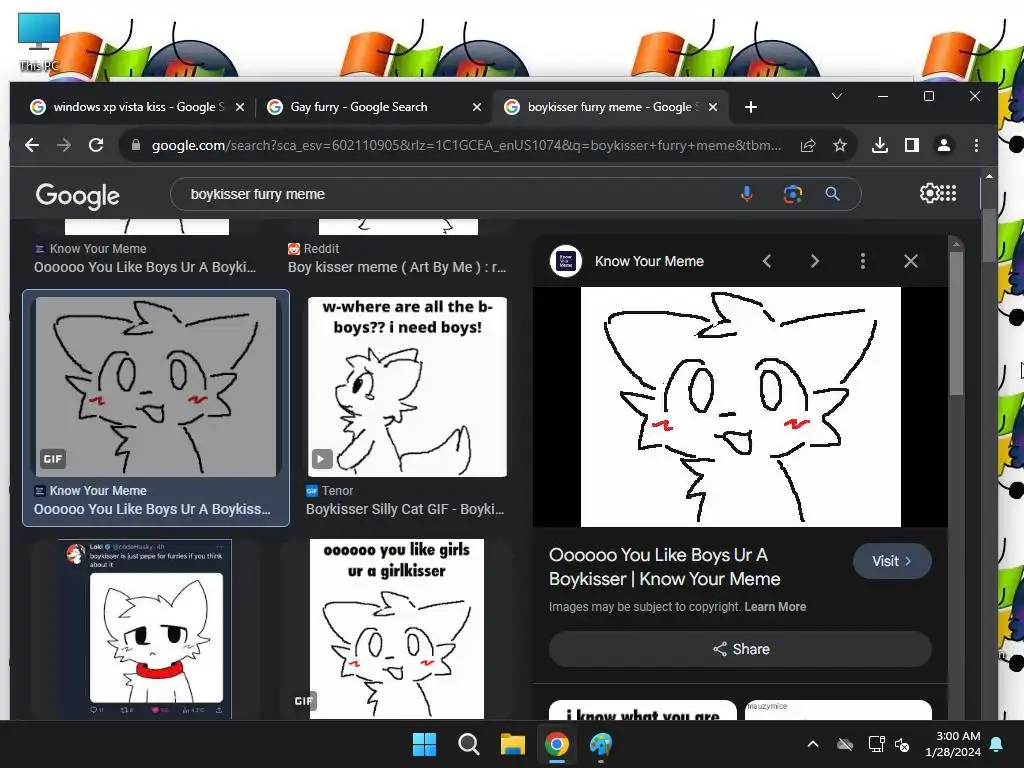Click the address bar URL
1024x768 pixels.
[x=466, y=145]
